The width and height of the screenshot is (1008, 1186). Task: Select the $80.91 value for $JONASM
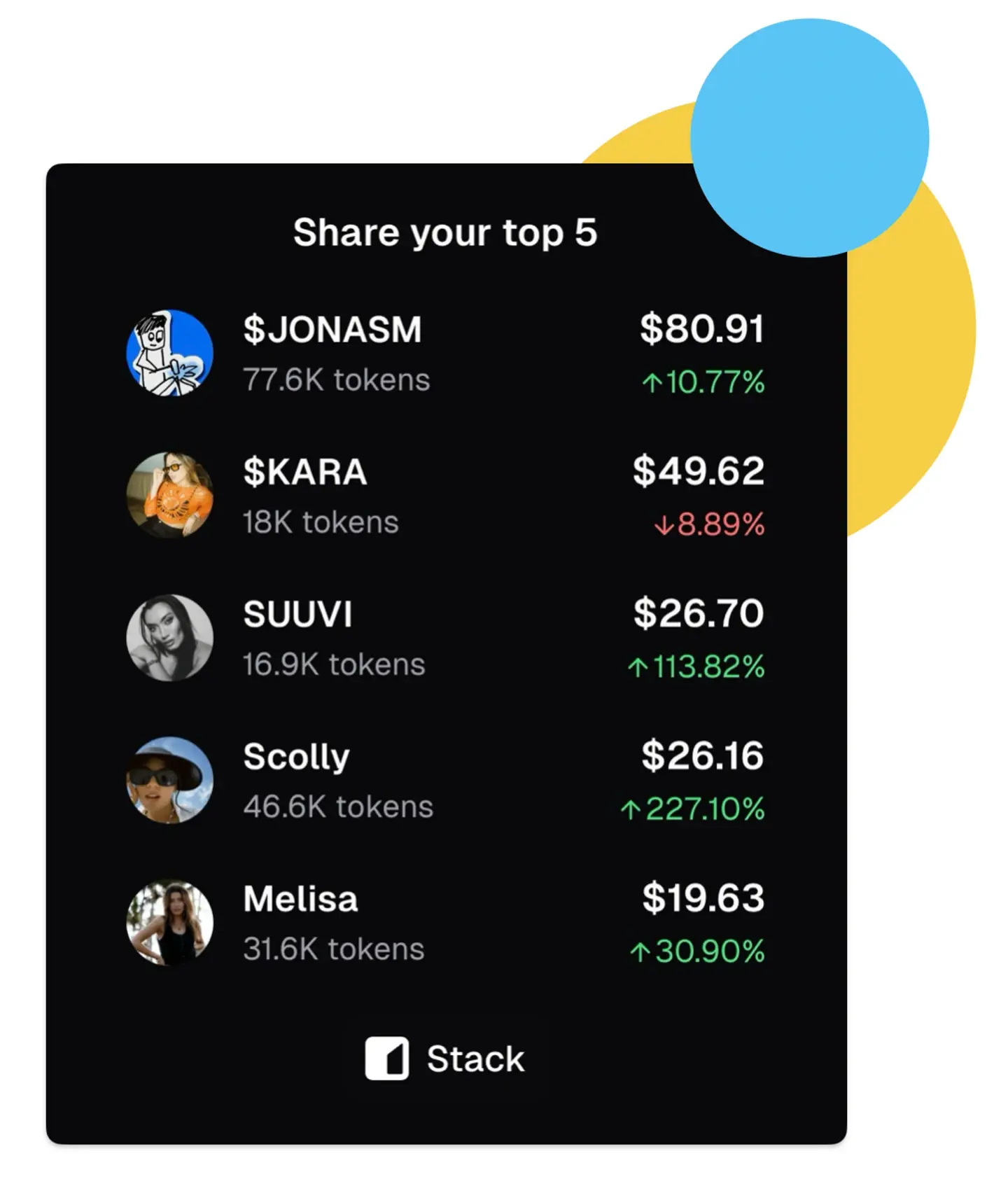point(702,328)
